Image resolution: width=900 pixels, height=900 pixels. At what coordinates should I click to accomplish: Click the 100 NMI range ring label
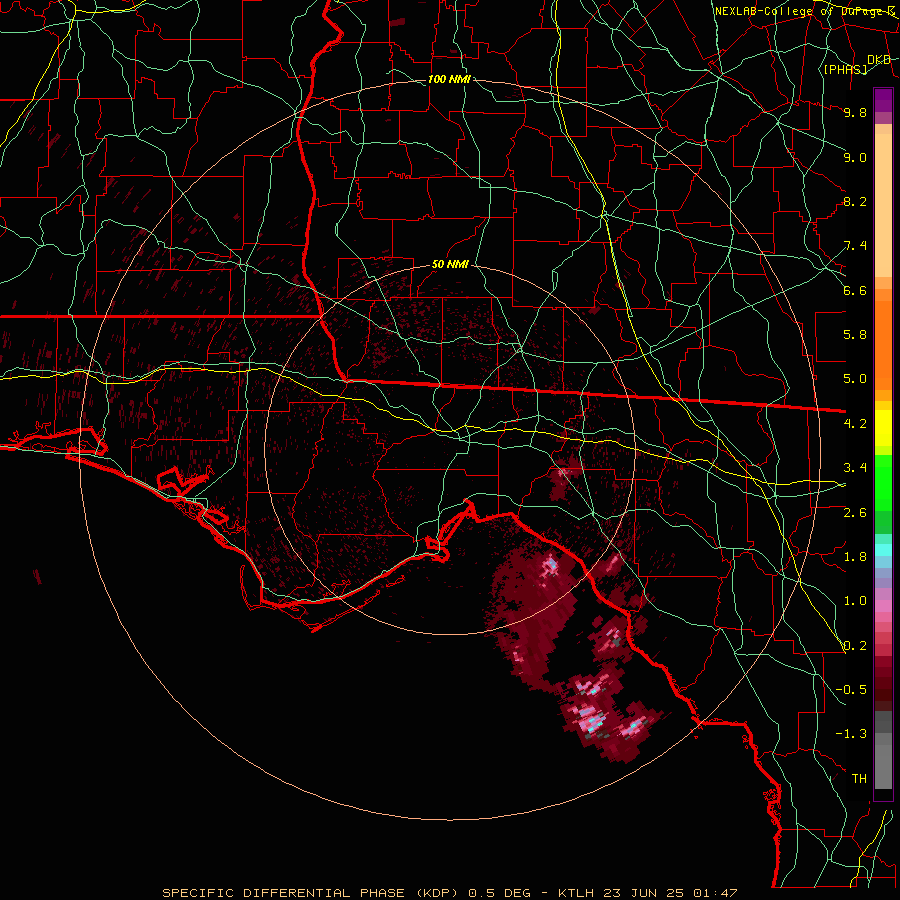pos(449,79)
